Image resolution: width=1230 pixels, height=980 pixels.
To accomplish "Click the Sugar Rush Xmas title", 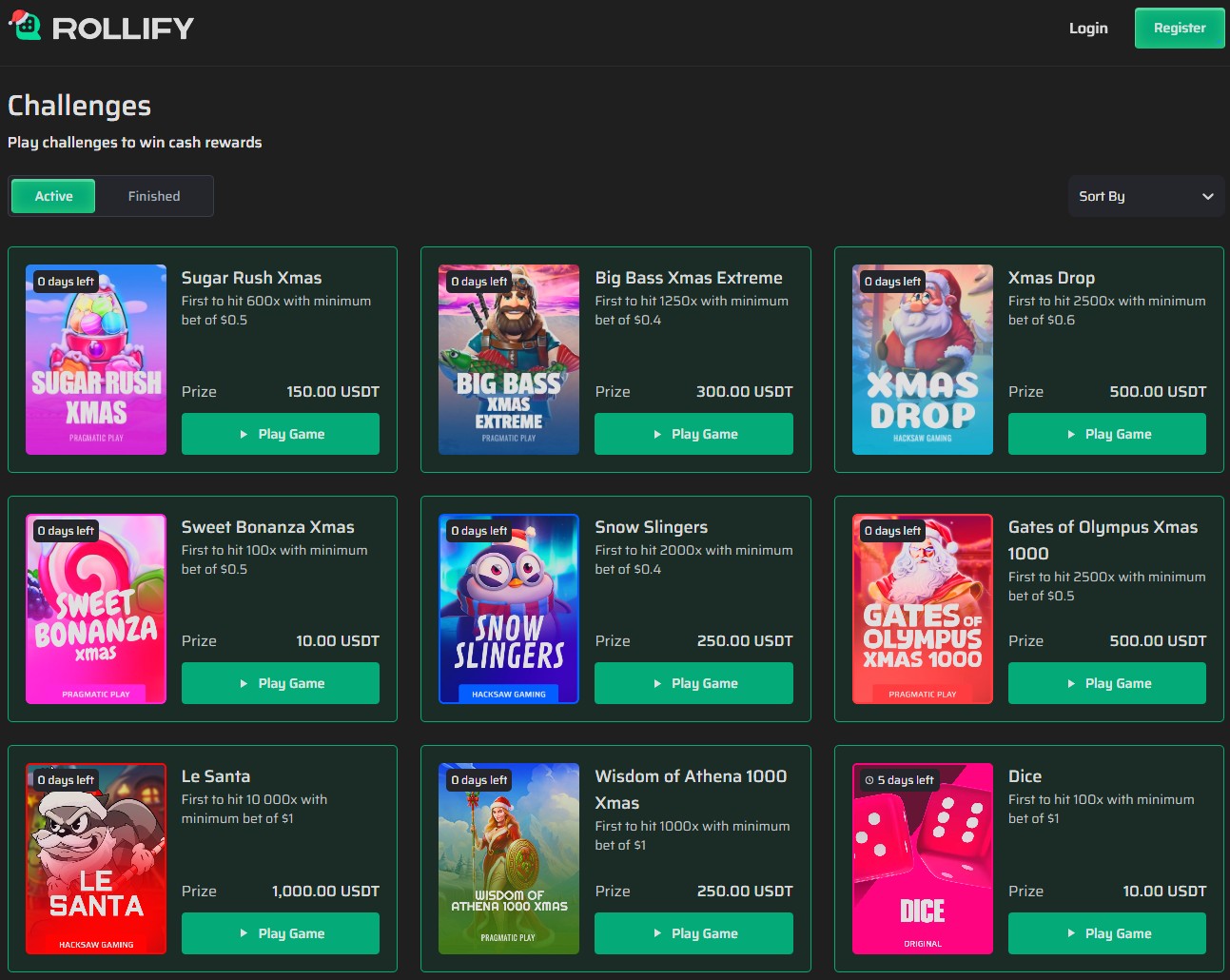I will [x=251, y=278].
